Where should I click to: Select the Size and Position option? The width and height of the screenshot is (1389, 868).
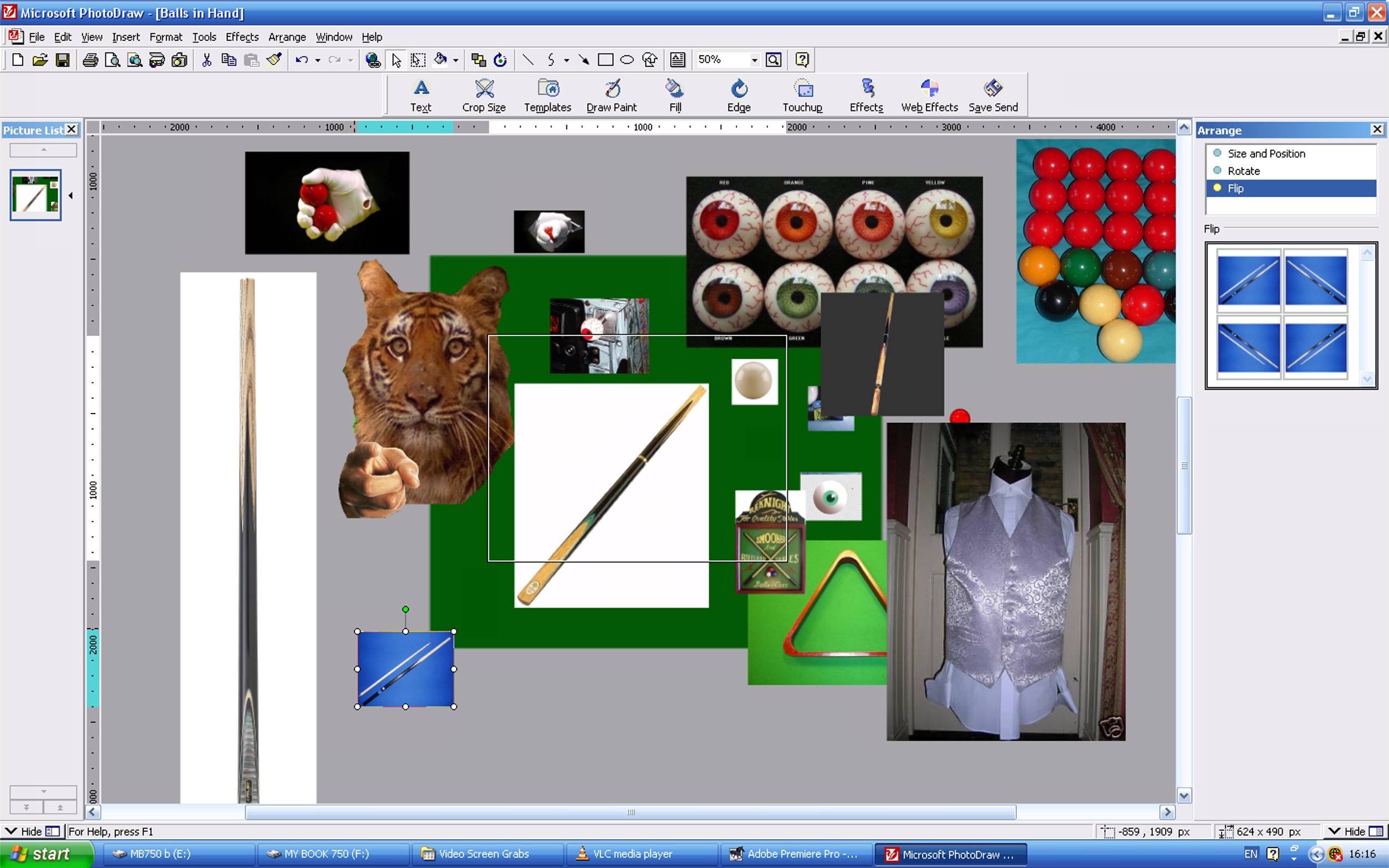click(x=1265, y=154)
